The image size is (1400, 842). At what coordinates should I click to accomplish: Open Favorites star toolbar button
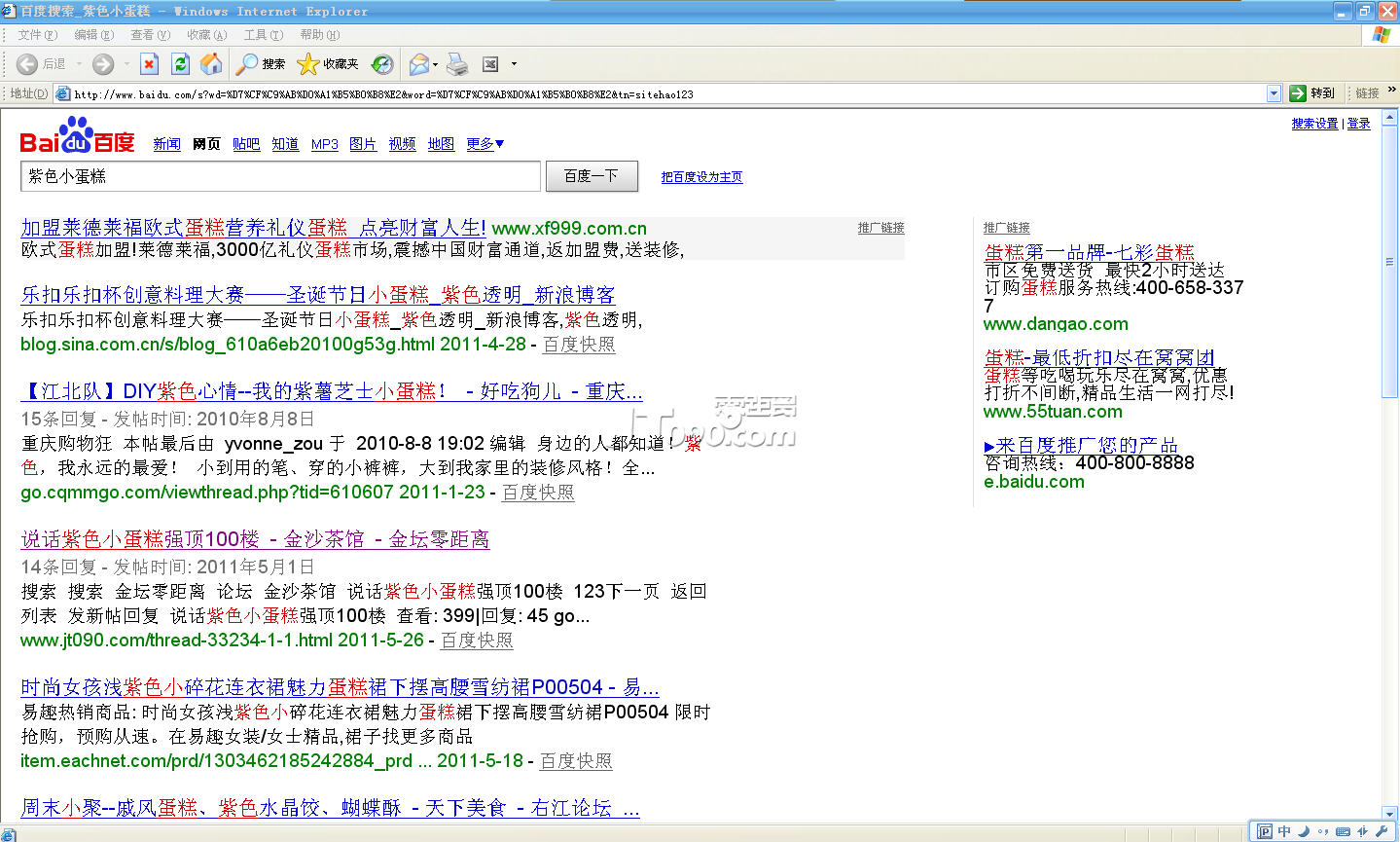(328, 64)
